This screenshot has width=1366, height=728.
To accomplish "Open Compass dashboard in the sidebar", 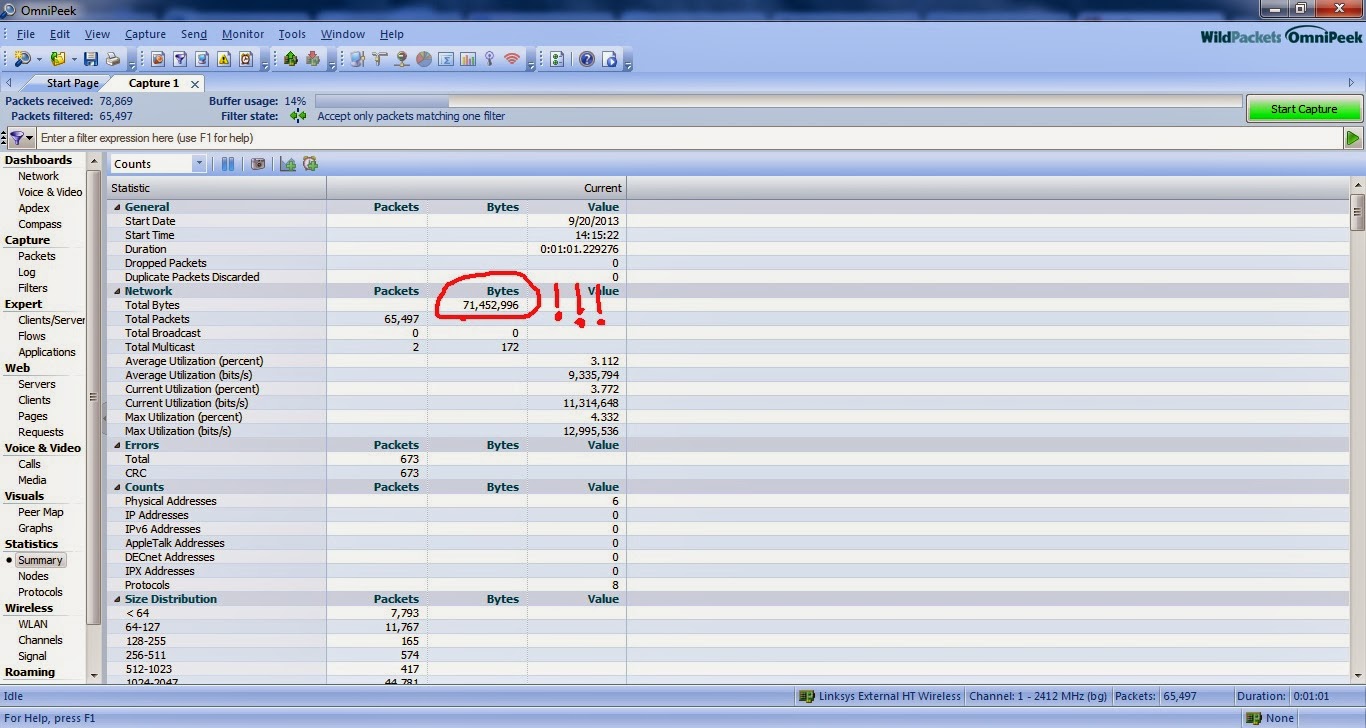I will click(x=40, y=224).
